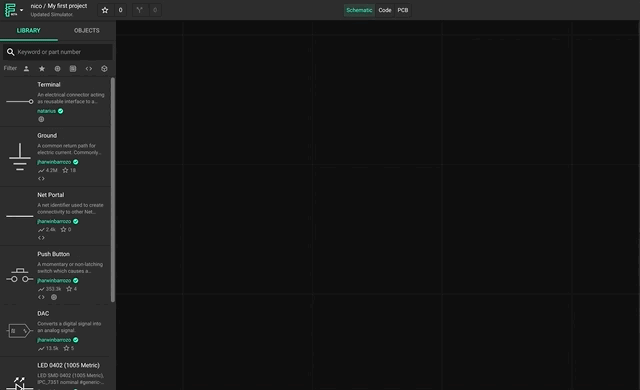Select the Ground symbol thumbnail
The image size is (640, 390).
click(x=20, y=157)
